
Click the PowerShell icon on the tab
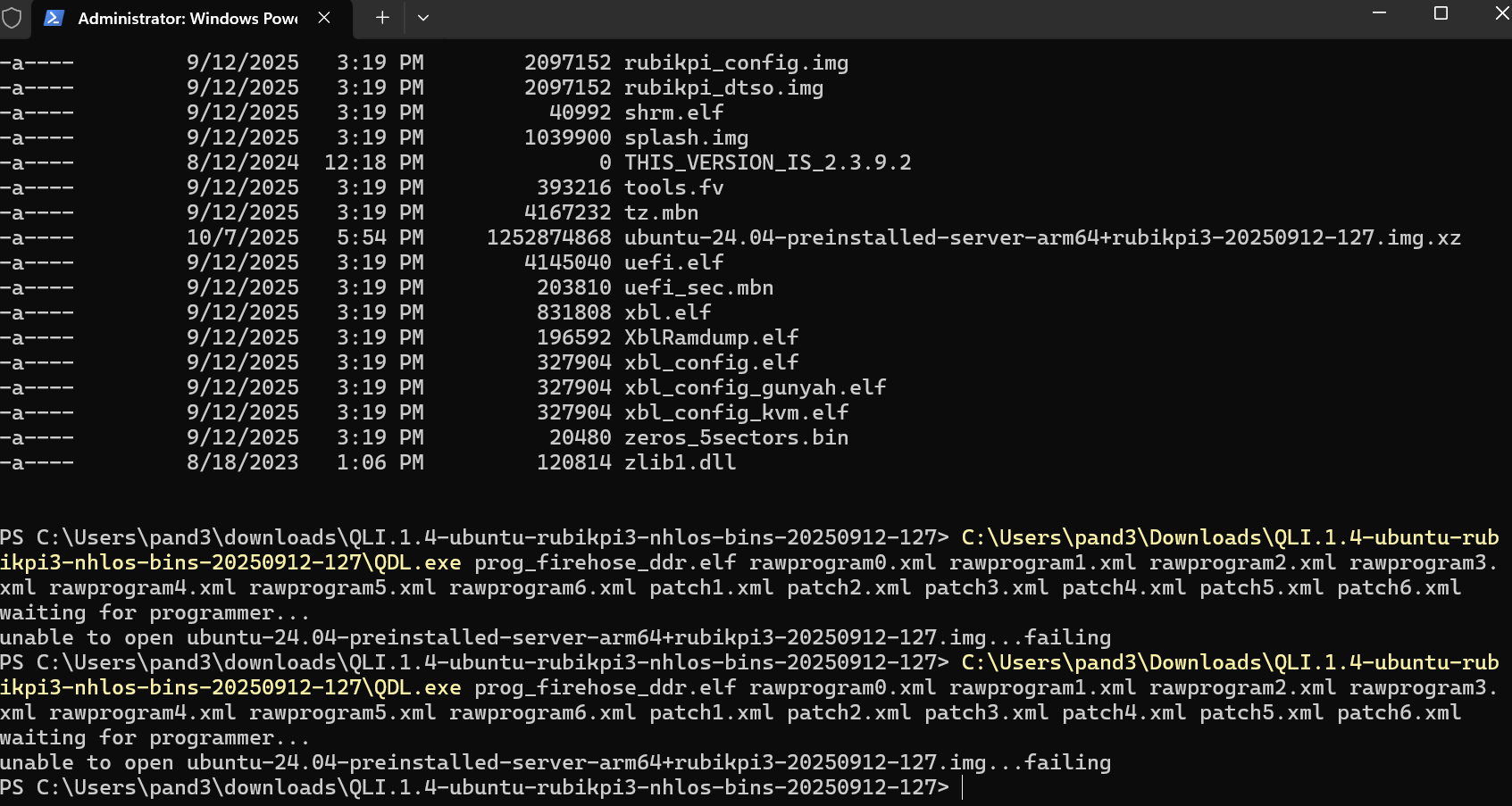click(x=54, y=18)
